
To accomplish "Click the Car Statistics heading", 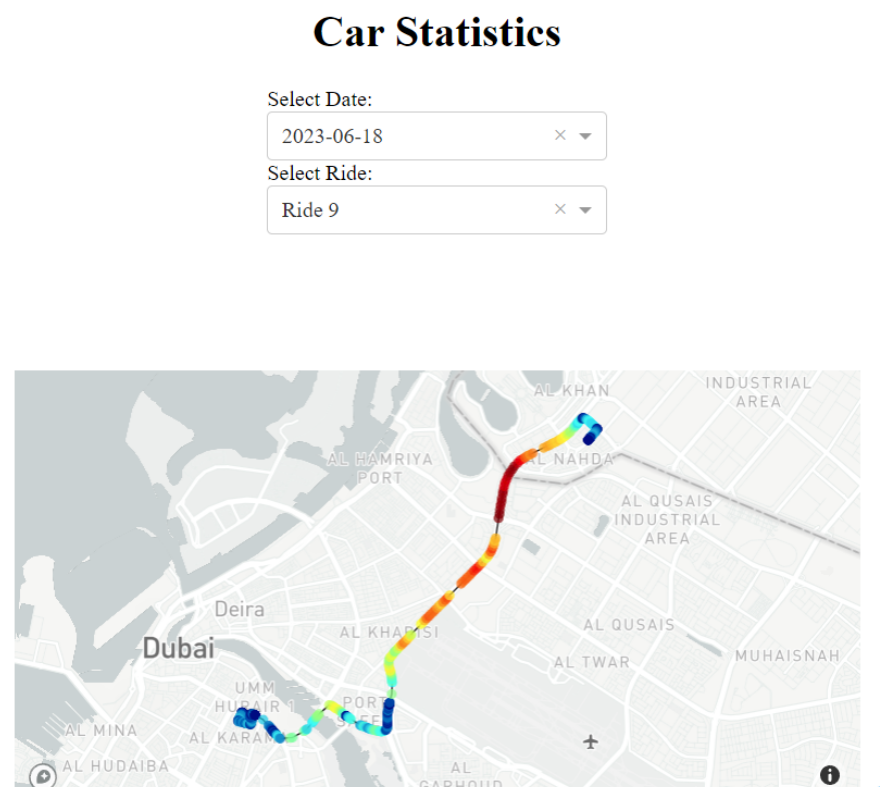I will [437, 32].
